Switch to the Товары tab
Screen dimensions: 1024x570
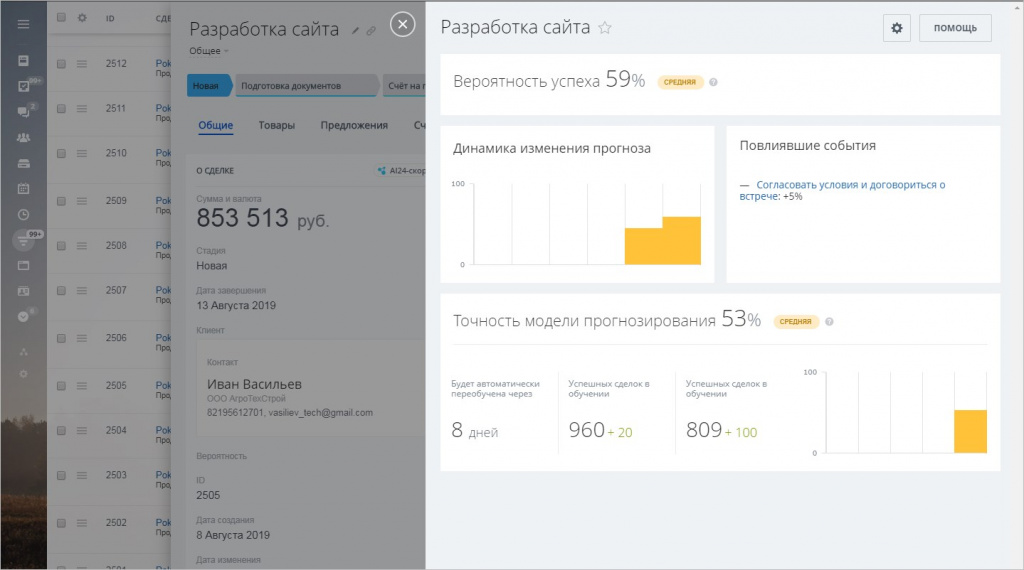[x=277, y=125]
